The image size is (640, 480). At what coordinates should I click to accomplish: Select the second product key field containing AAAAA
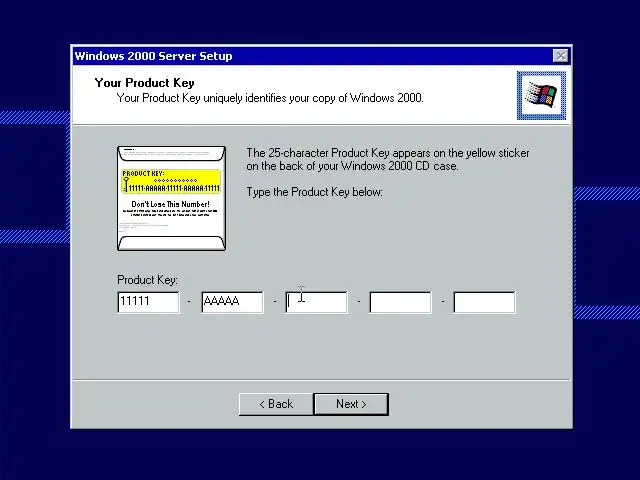click(232, 302)
